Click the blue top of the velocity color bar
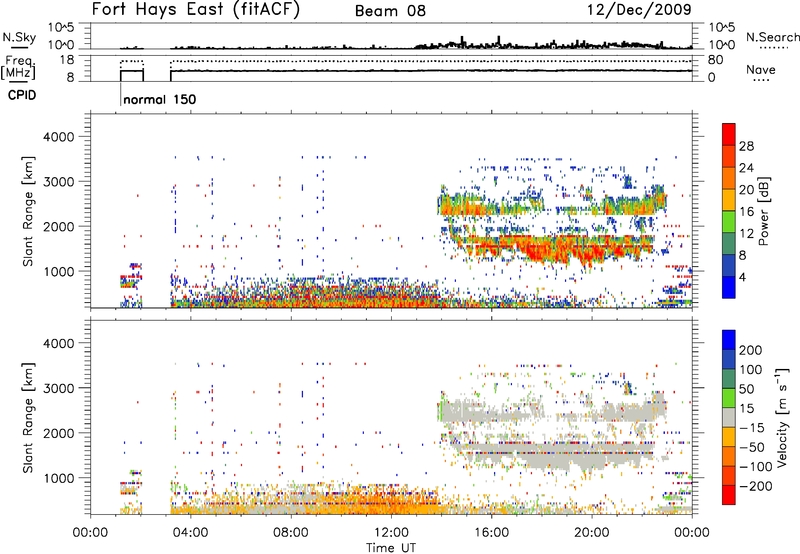 click(729, 340)
